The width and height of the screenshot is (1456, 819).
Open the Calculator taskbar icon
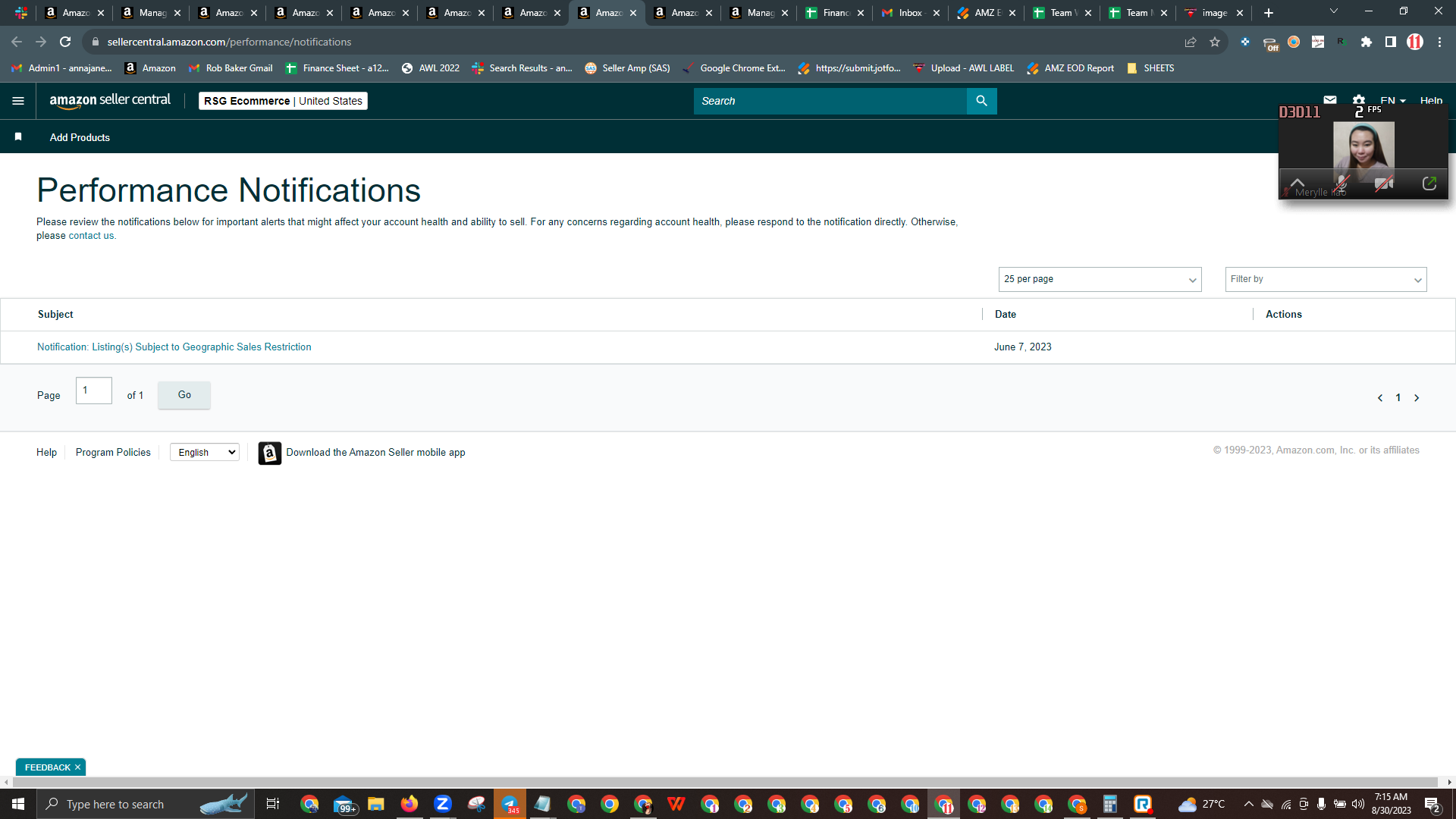click(x=1110, y=804)
